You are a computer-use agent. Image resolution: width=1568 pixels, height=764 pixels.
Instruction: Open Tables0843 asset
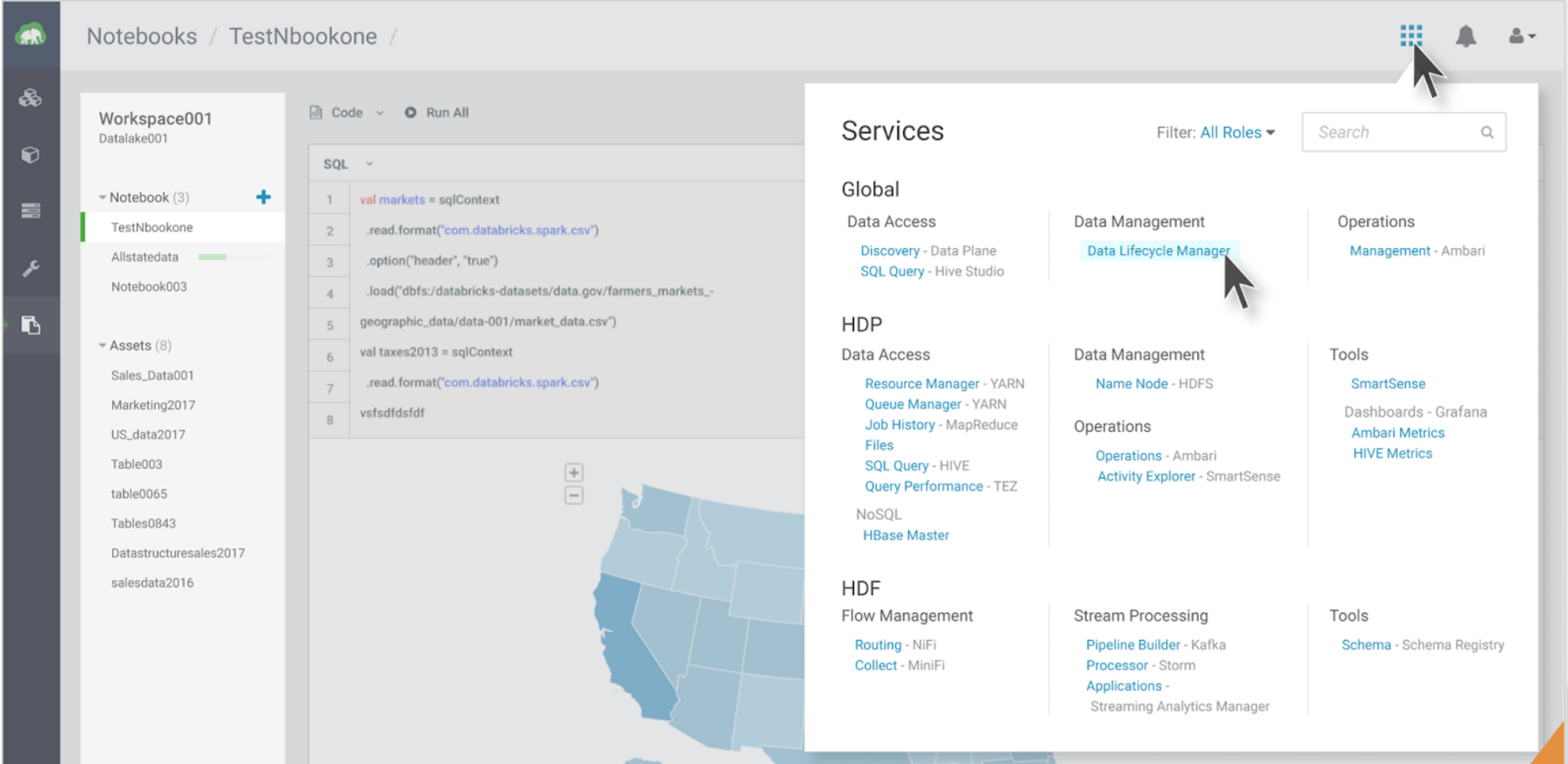(143, 523)
